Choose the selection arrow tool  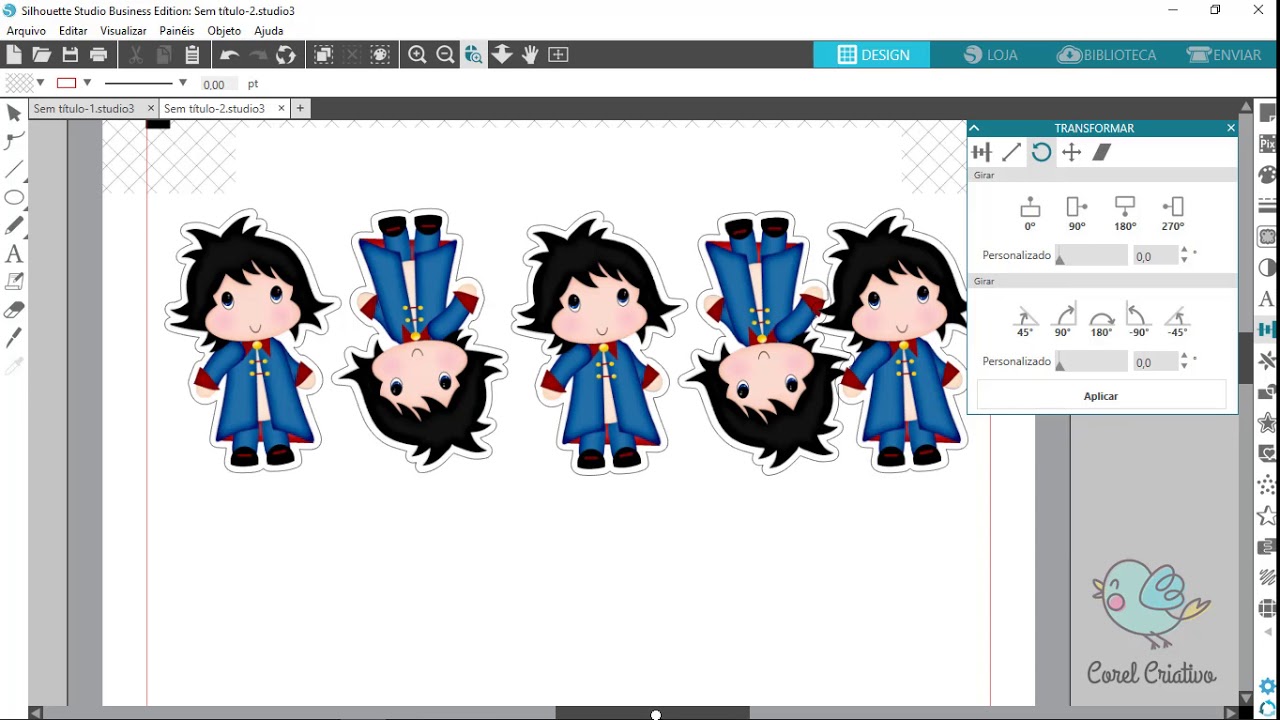pyautogui.click(x=14, y=113)
